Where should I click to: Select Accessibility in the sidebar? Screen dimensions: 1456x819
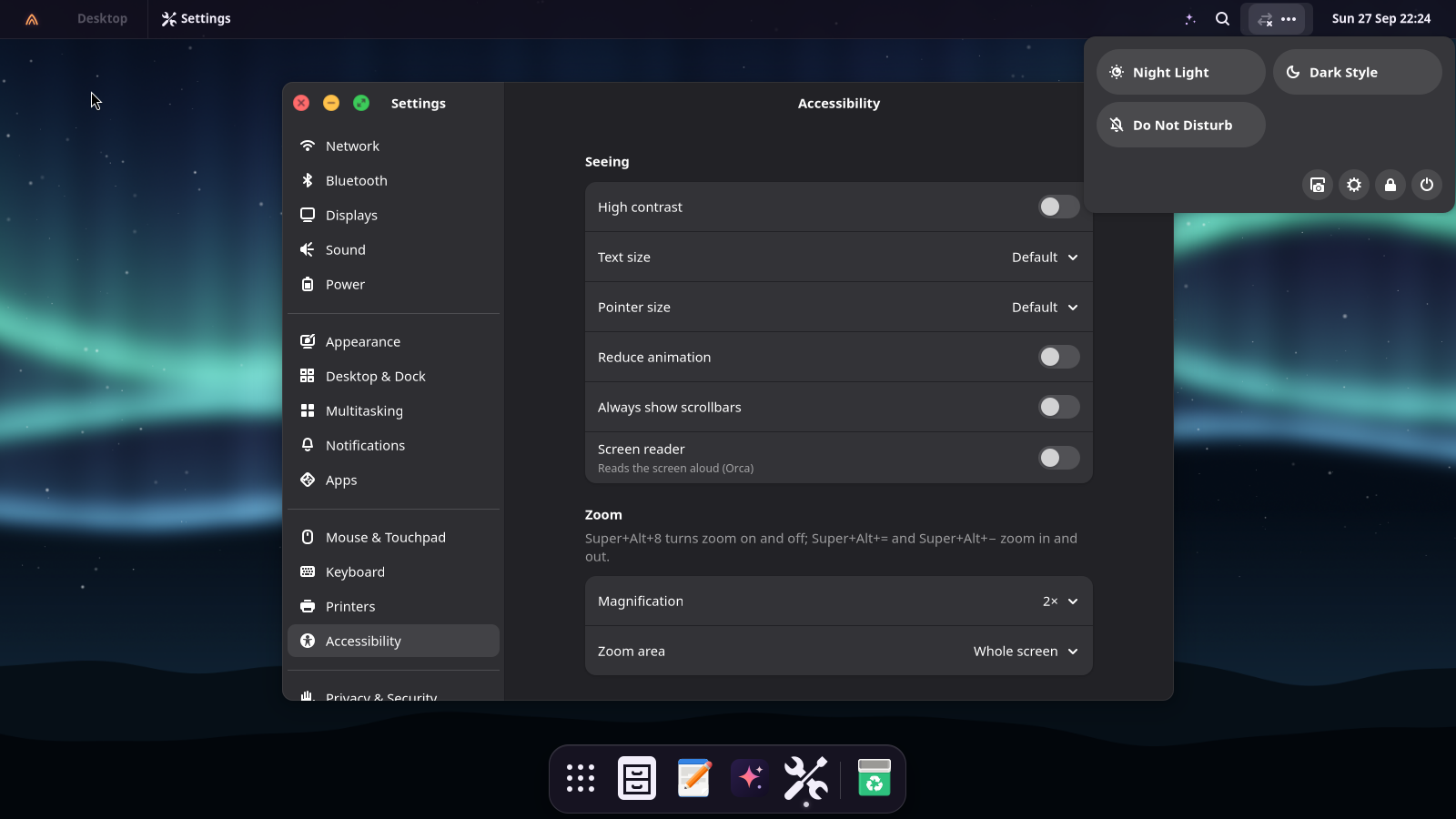393,641
